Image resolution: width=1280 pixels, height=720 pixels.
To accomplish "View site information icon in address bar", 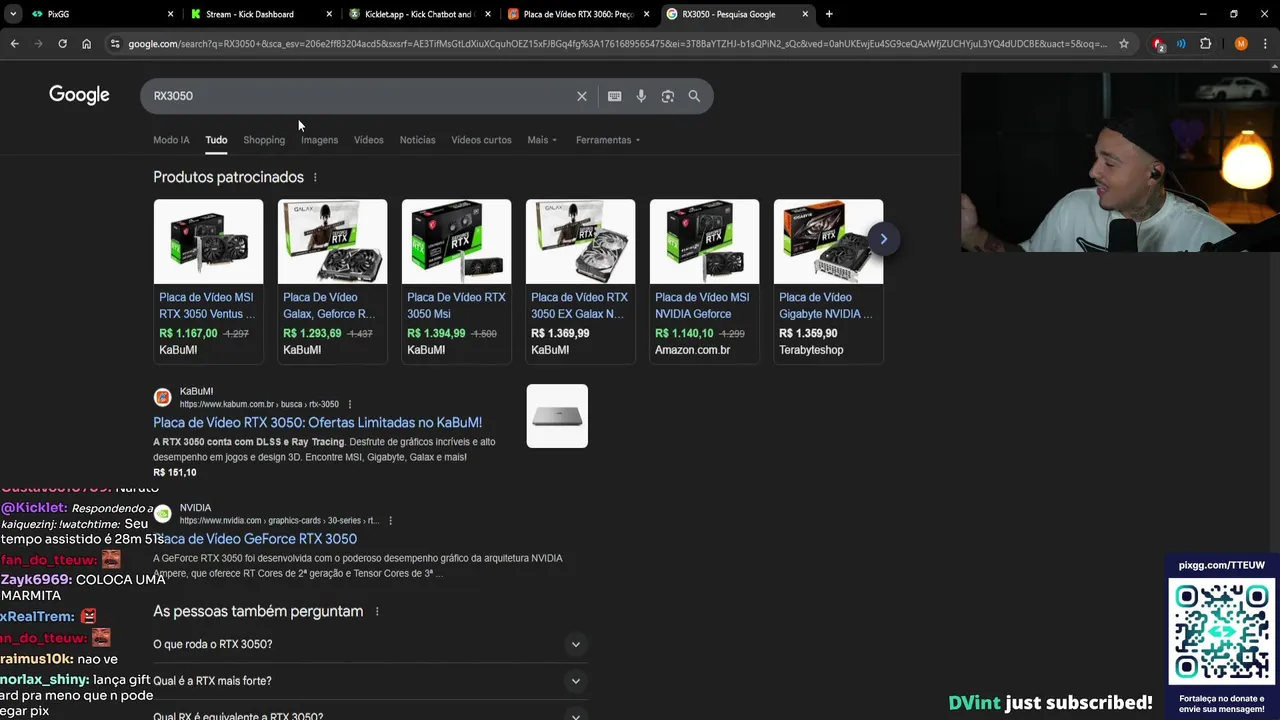I will click(115, 44).
